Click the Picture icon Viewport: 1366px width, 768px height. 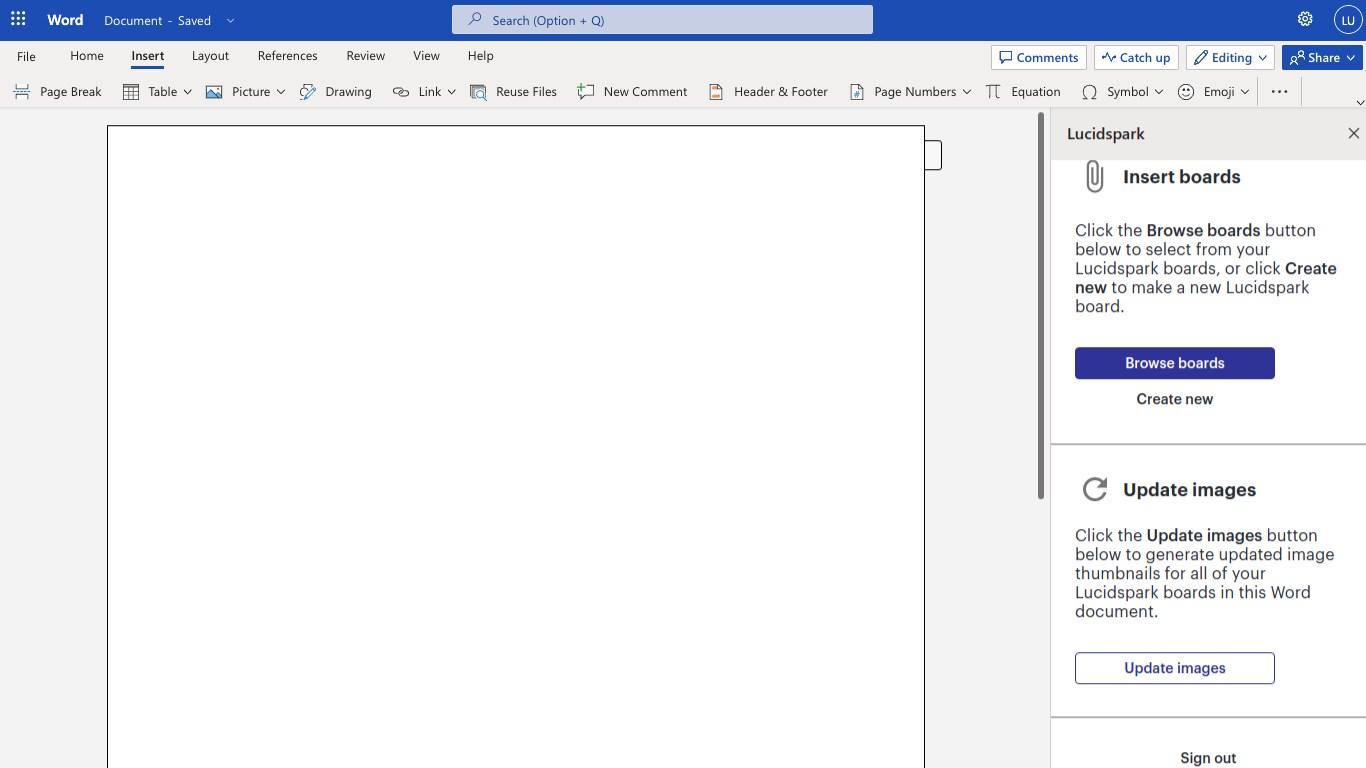pos(214,91)
